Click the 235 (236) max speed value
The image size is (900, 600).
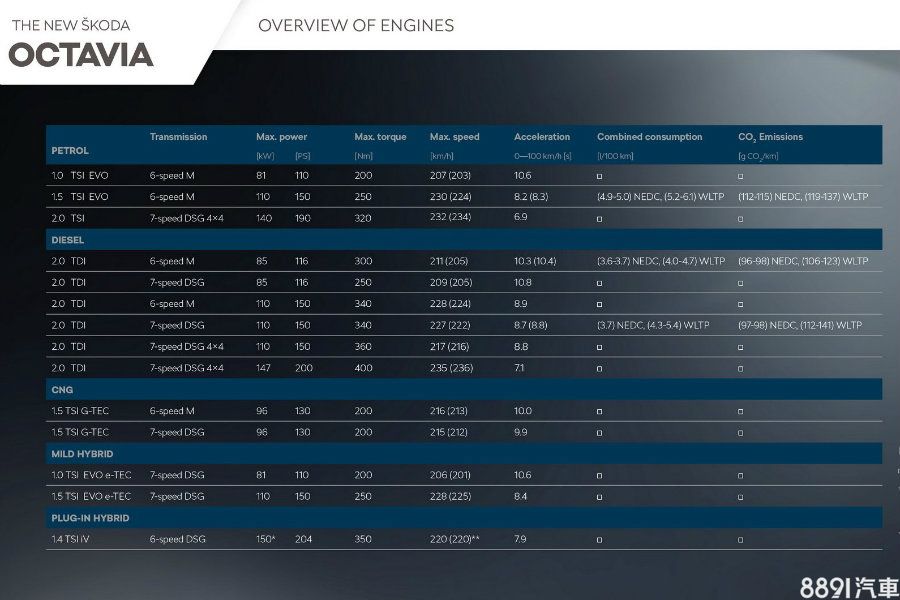450,368
